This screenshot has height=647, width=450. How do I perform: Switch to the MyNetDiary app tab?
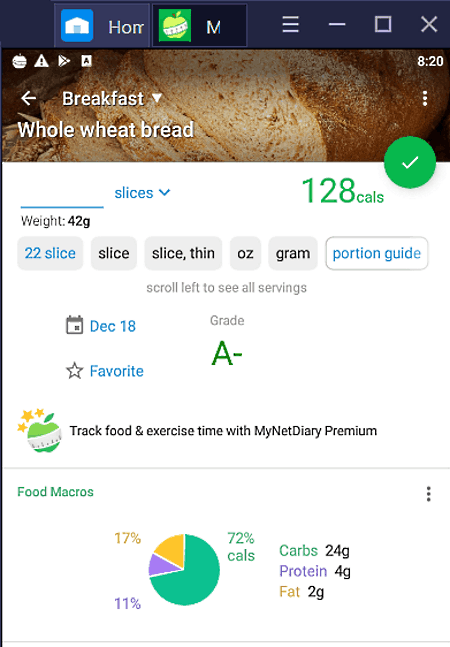tap(200, 26)
